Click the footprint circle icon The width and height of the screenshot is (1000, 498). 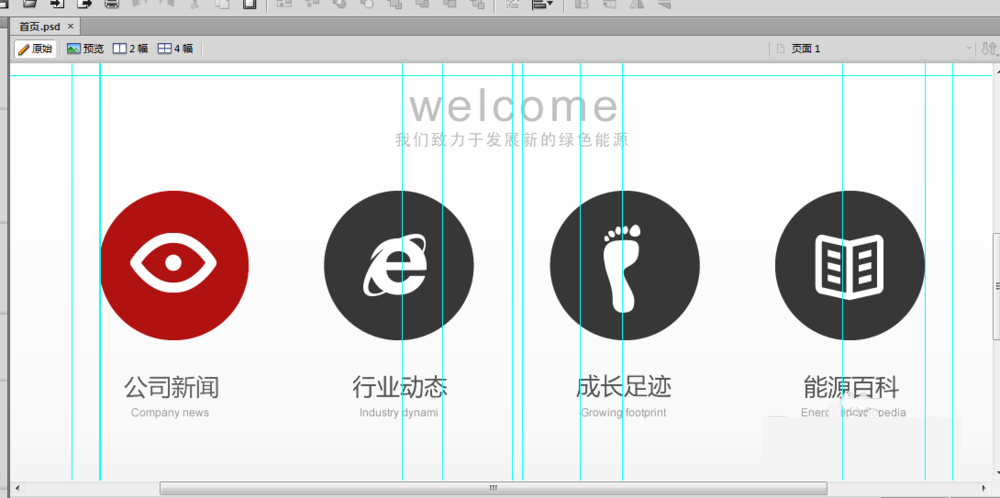tap(624, 265)
